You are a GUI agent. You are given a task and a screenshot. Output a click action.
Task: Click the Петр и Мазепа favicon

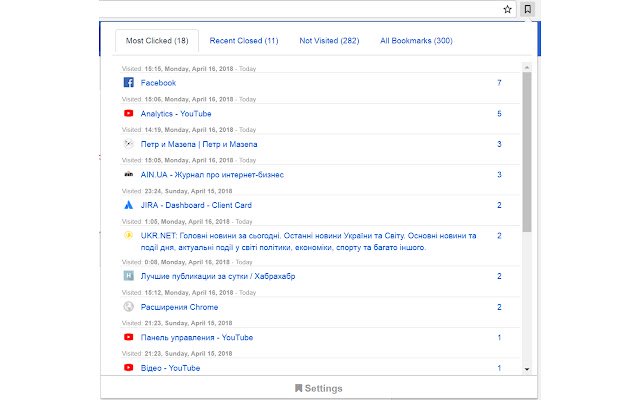point(129,144)
